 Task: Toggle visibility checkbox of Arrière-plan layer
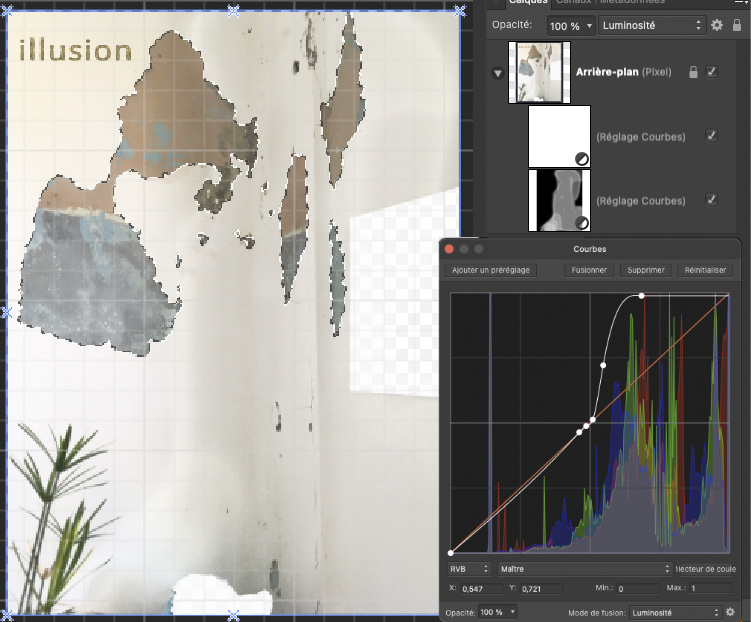click(711, 72)
